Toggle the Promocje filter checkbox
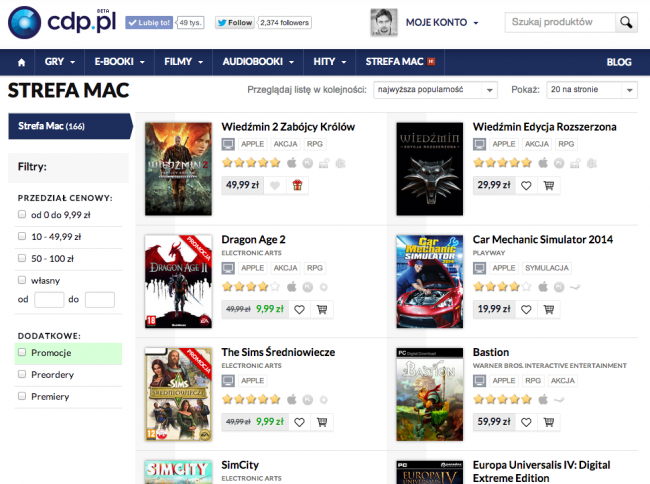650x484 pixels. click(22, 352)
